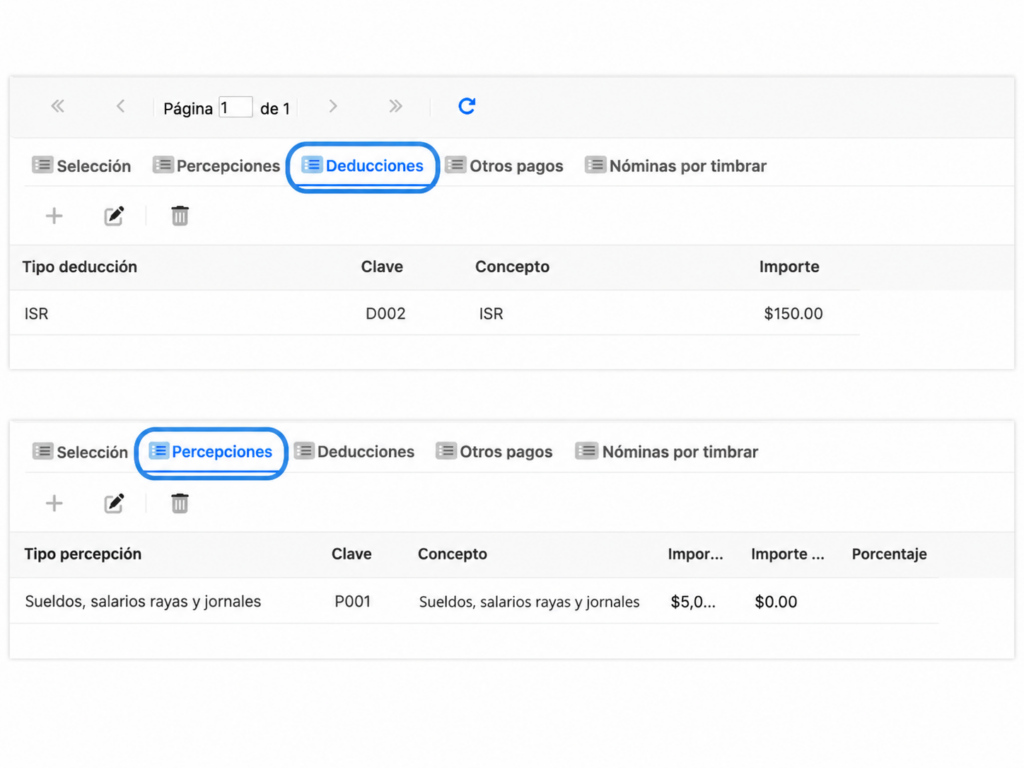The image size is (1024, 768).
Task: Delete deduction with trash icon
Action: click(x=180, y=216)
